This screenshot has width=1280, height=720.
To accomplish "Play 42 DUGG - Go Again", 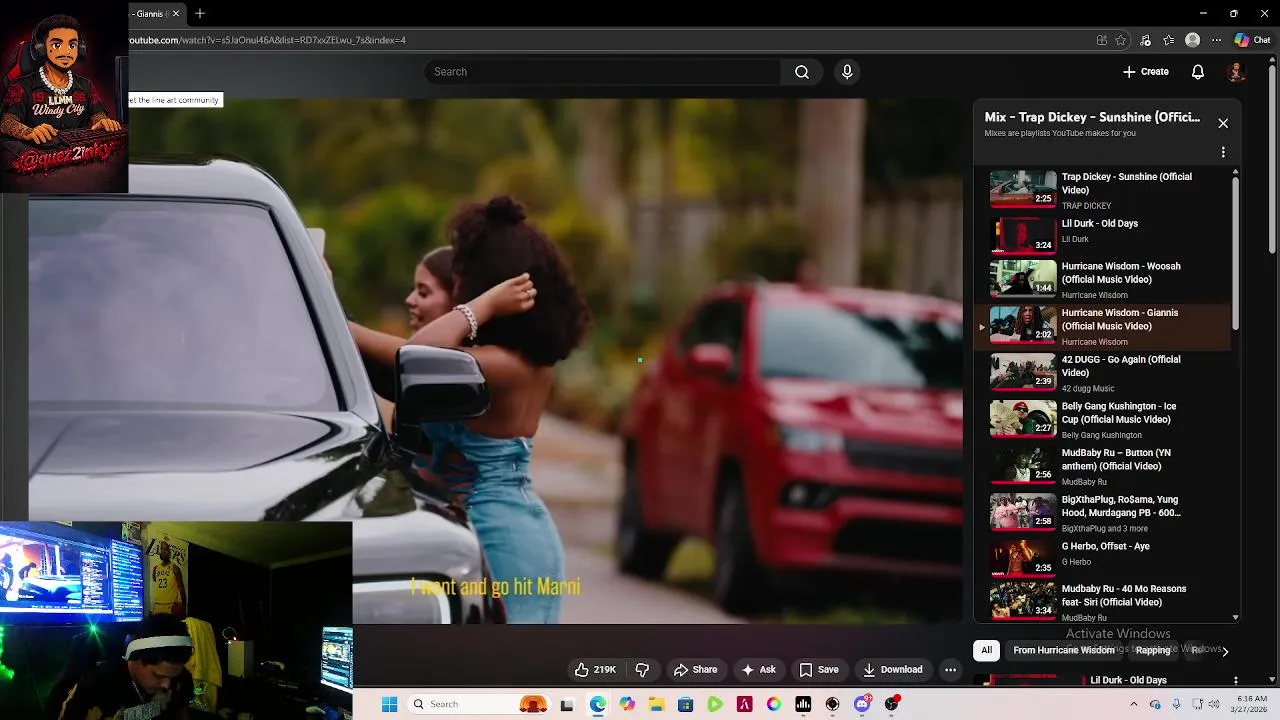I will (1105, 373).
